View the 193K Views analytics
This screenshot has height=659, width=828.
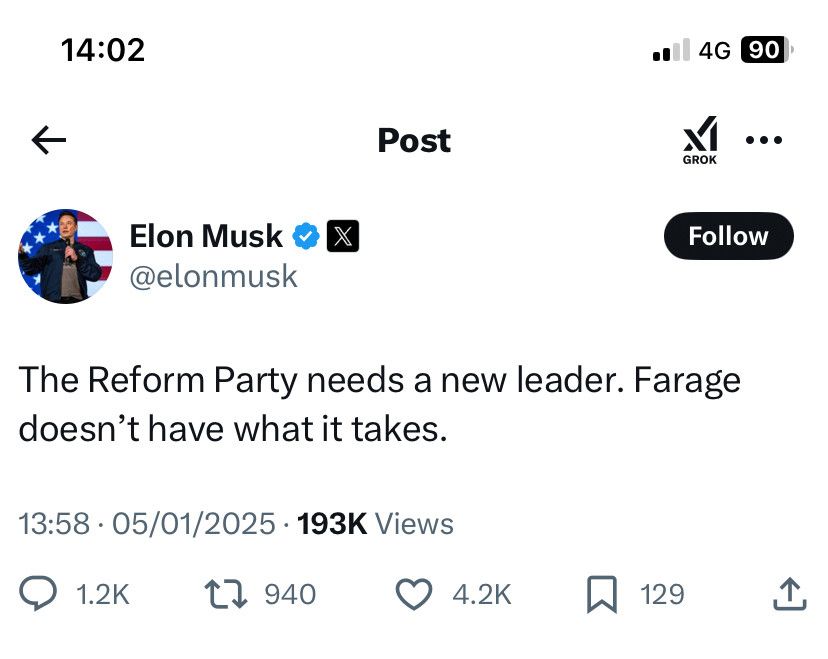(x=375, y=523)
